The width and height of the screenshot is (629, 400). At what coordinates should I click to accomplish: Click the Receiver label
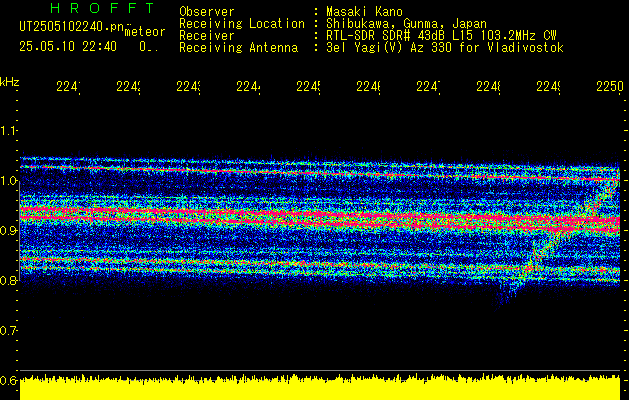coord(207,36)
